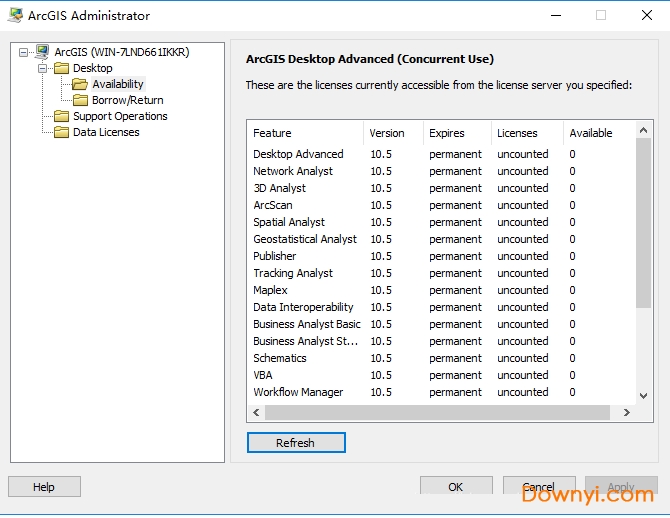Select the Spatial Analyst row
The image size is (670, 518).
(441, 222)
